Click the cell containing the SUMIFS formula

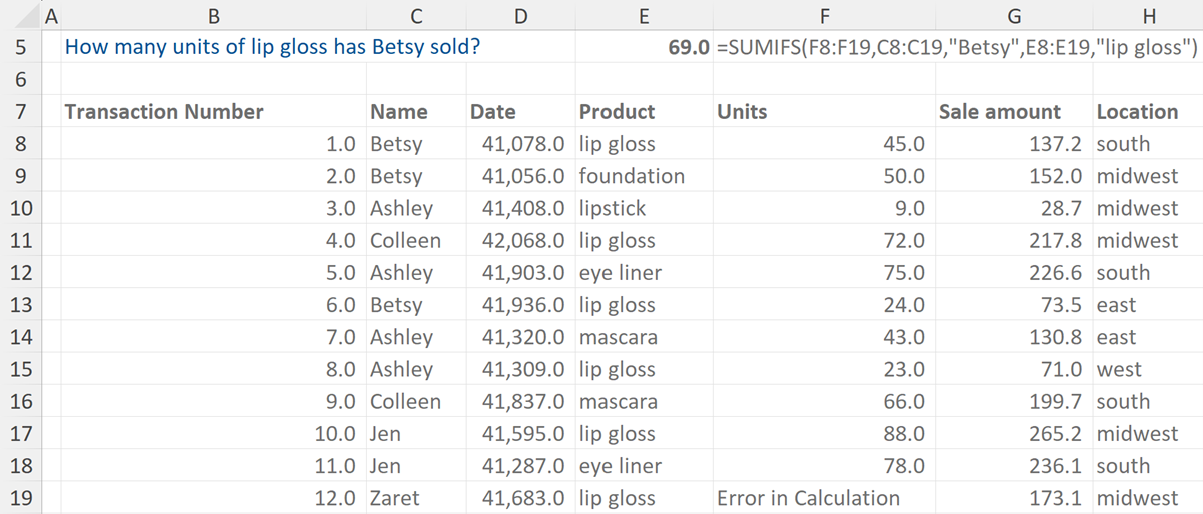(x=956, y=47)
